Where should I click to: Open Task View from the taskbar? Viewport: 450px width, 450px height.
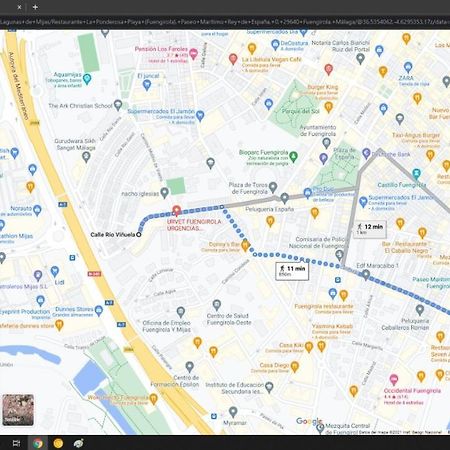[16, 443]
